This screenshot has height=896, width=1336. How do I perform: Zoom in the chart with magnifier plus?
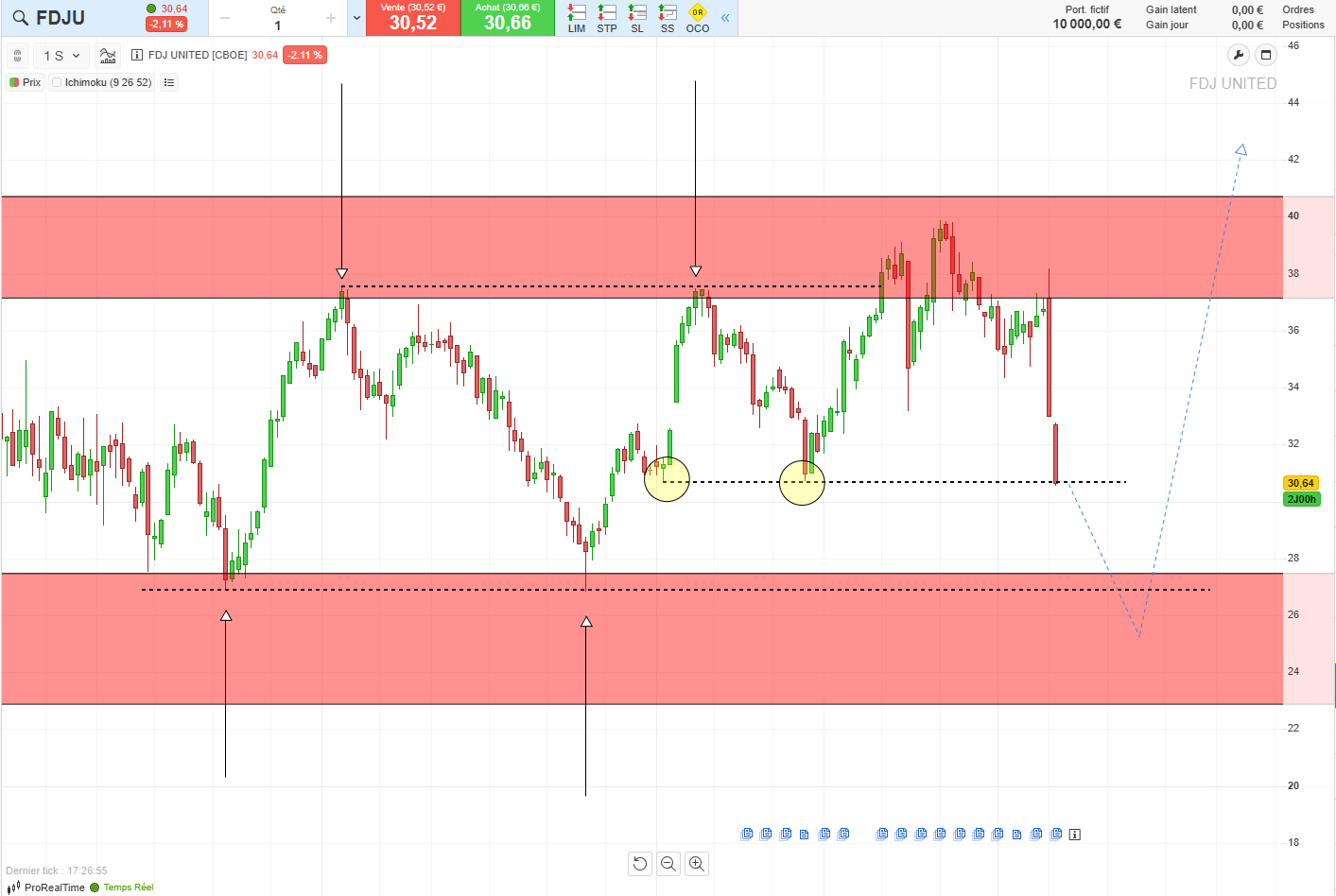697,863
